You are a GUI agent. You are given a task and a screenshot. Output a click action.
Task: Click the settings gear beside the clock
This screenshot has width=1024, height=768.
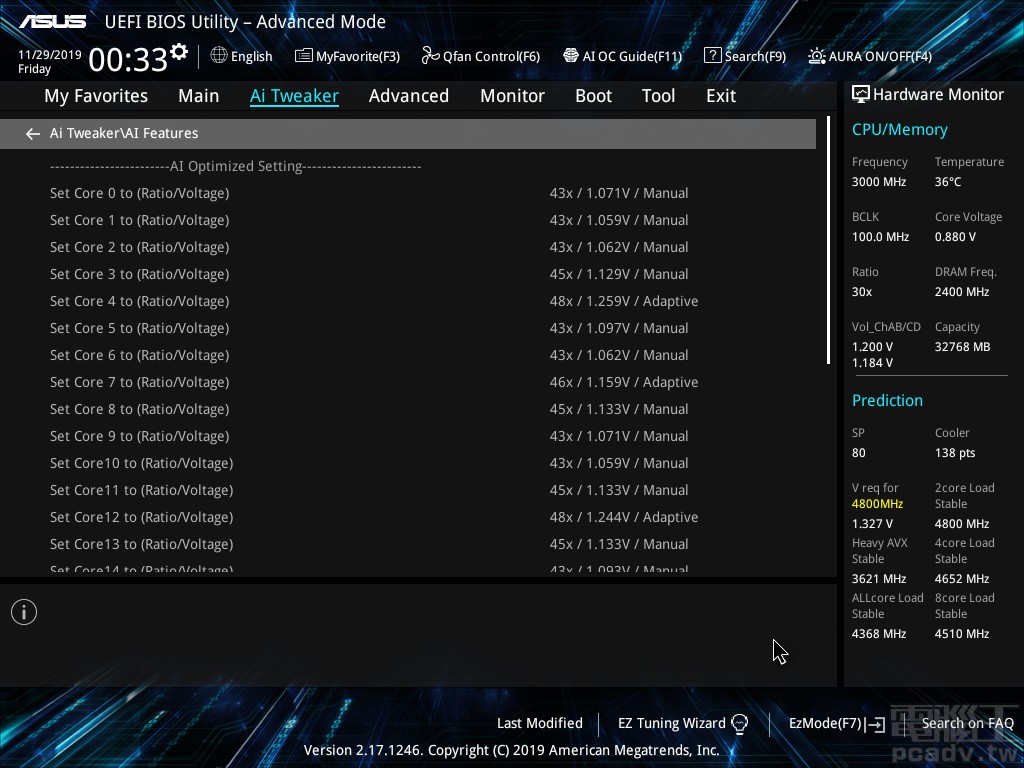click(179, 52)
